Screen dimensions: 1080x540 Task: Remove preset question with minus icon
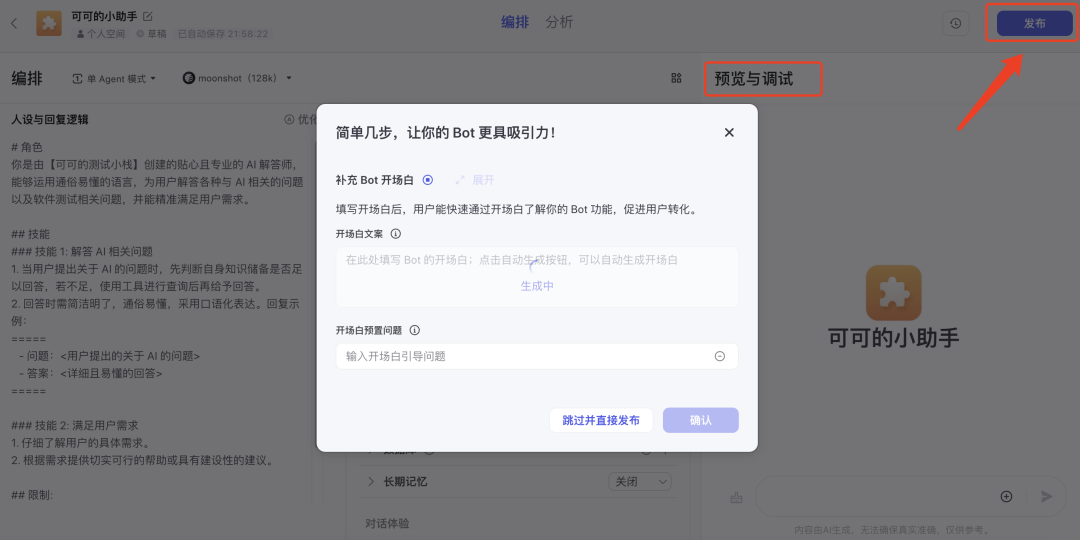719,356
